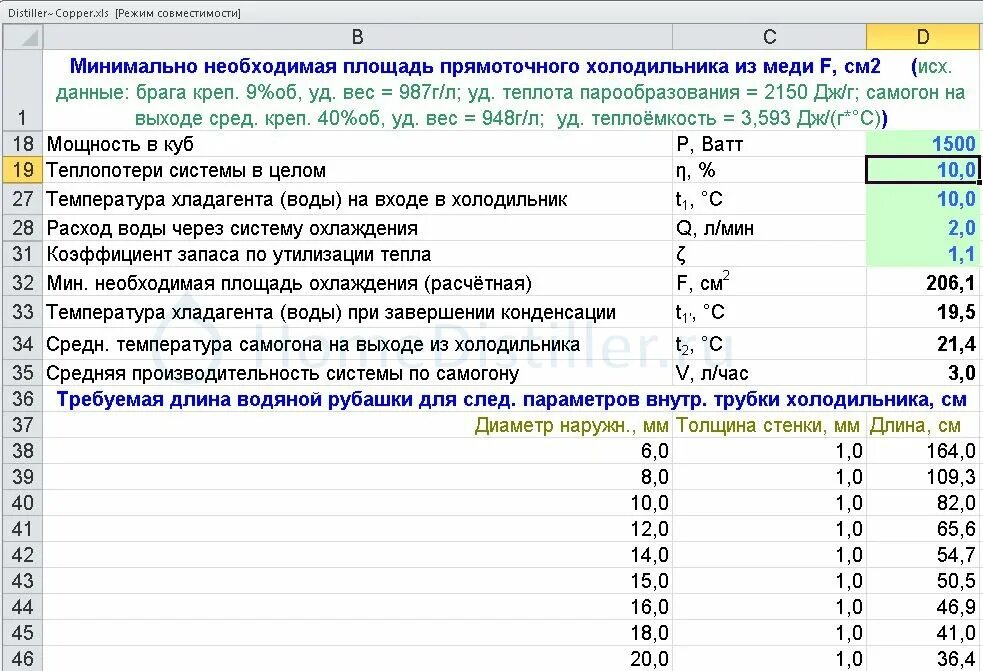
Task: Select column D header
Action: 922,37
